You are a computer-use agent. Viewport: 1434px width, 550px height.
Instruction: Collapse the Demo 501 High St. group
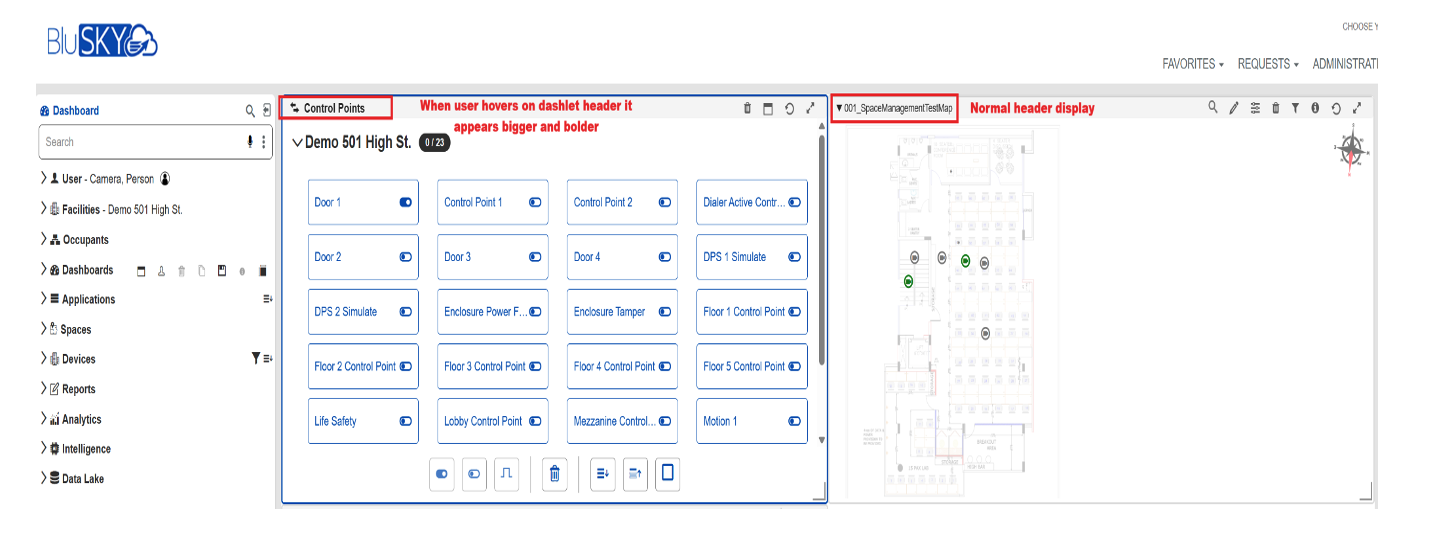[x=297, y=143]
